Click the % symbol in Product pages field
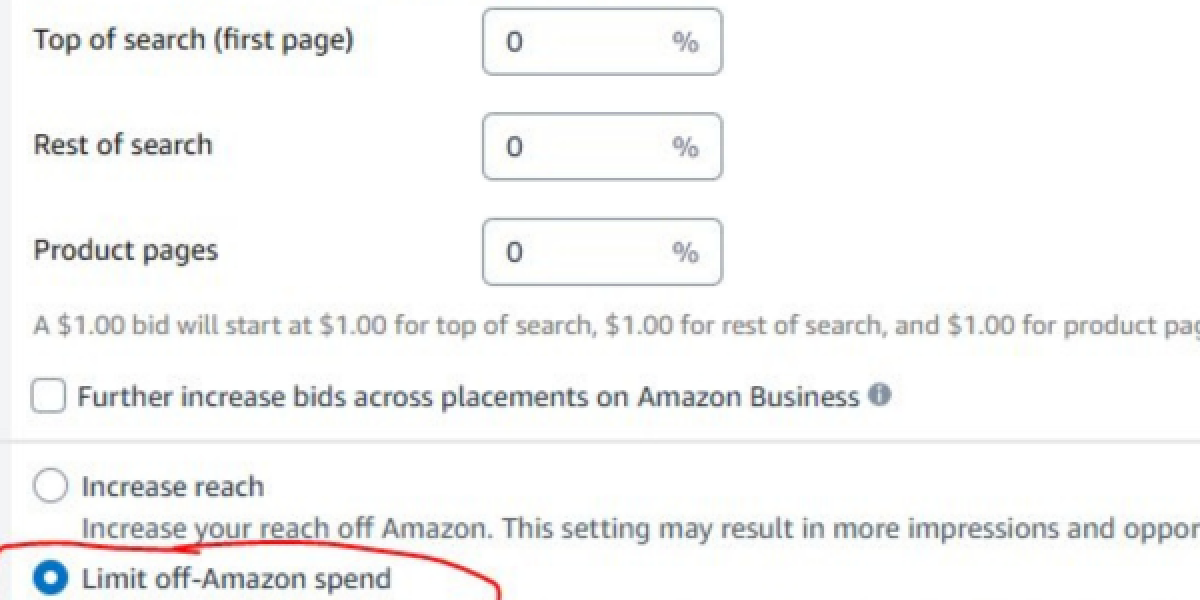Image resolution: width=1200 pixels, height=600 pixels. (688, 251)
